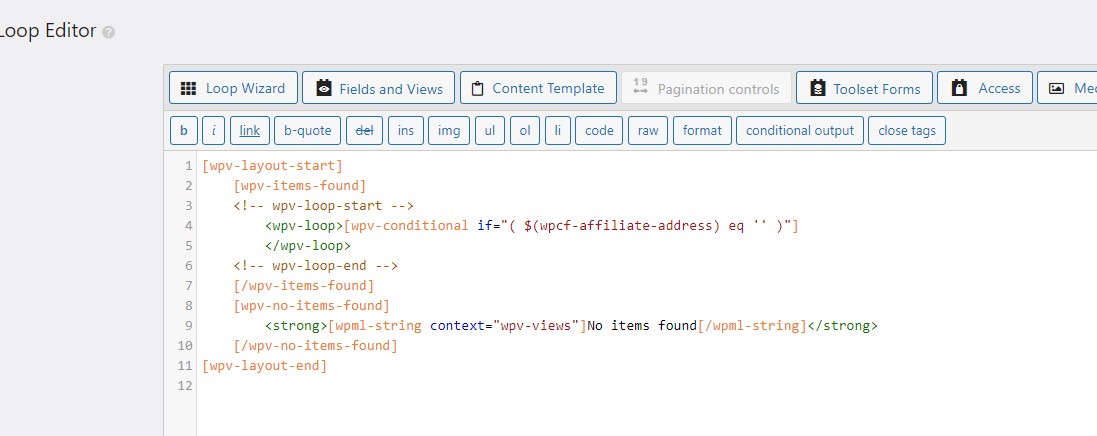1097x436 pixels.
Task: Click the [wpv-no-items-found] opening shortcode
Action: coord(311,305)
